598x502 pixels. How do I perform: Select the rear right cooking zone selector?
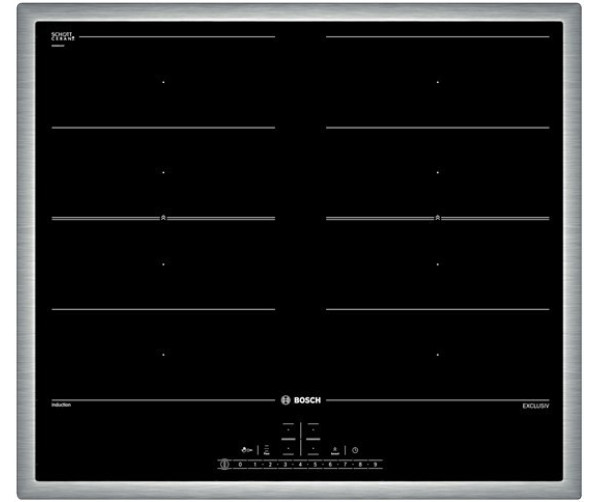(x=313, y=431)
